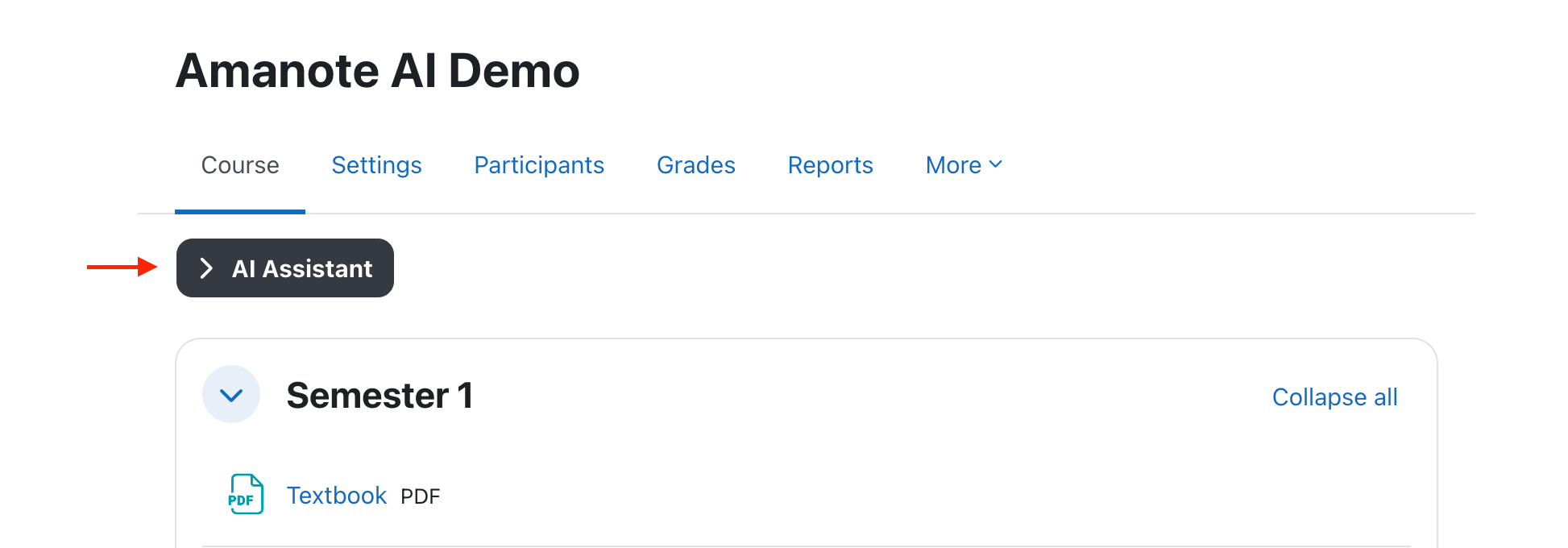1568x548 pixels.
Task: Click the blue underline beneath Course tab
Action: point(240,211)
